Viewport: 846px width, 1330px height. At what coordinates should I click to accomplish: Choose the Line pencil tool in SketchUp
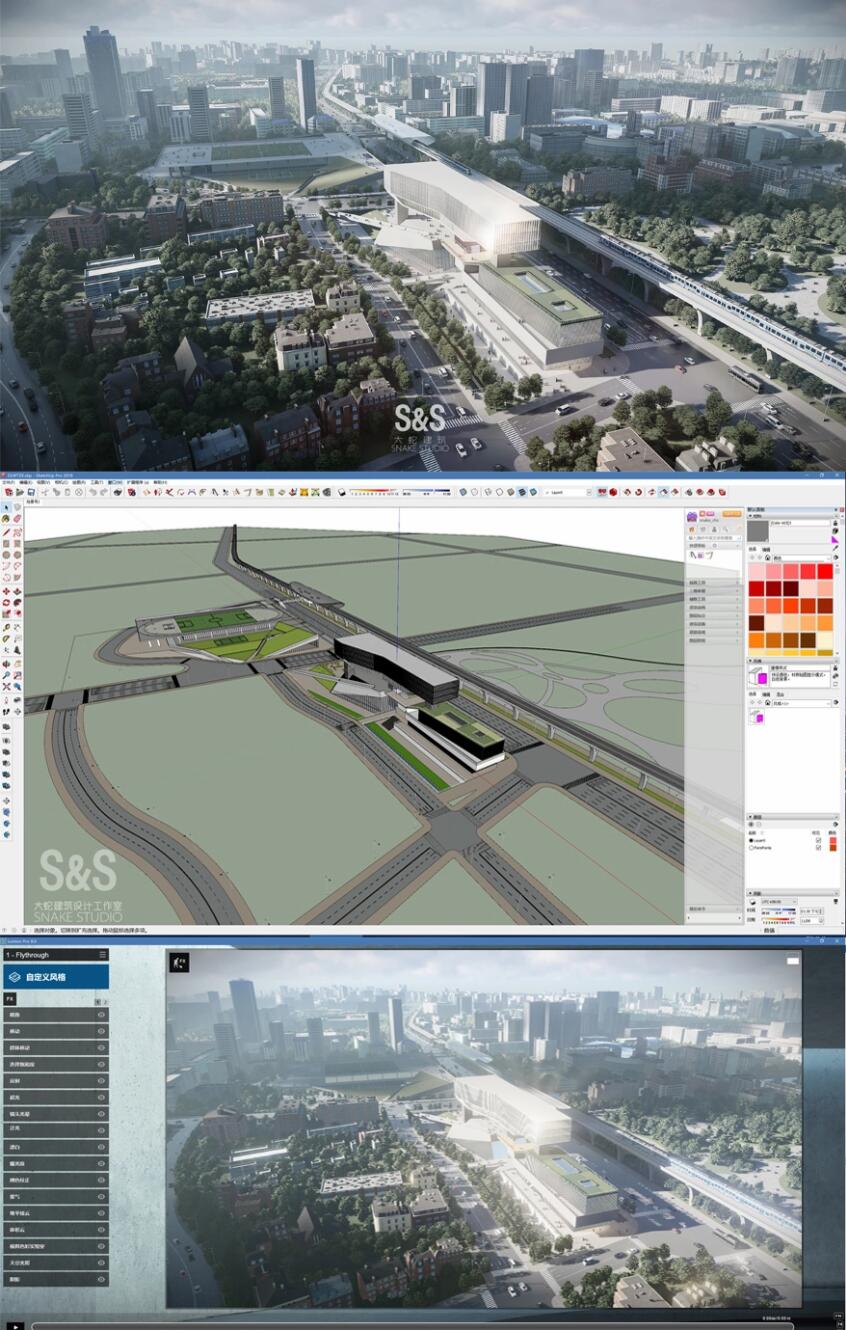point(6,531)
